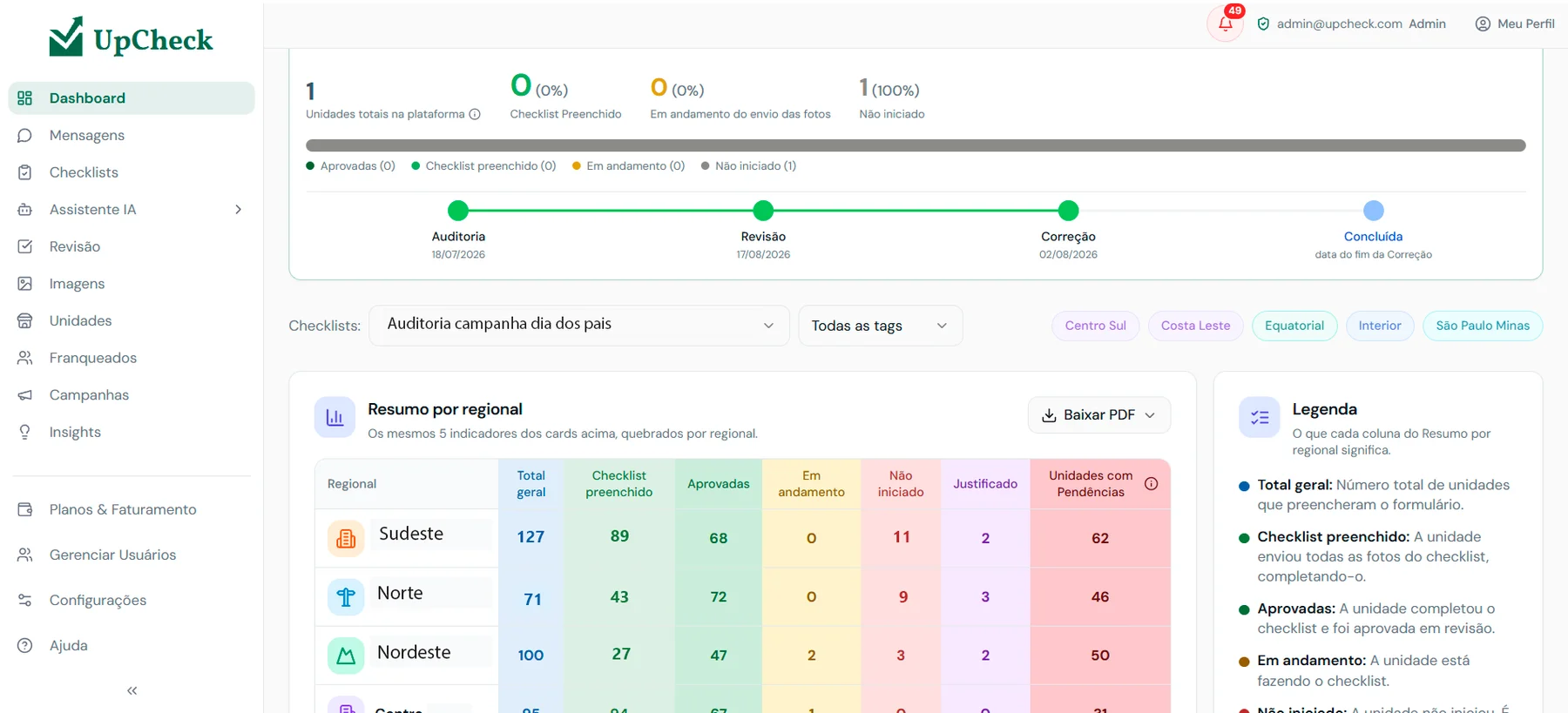Click the Revisão icon in sidebar
Viewport: 1568px width, 713px height.
tap(24, 246)
